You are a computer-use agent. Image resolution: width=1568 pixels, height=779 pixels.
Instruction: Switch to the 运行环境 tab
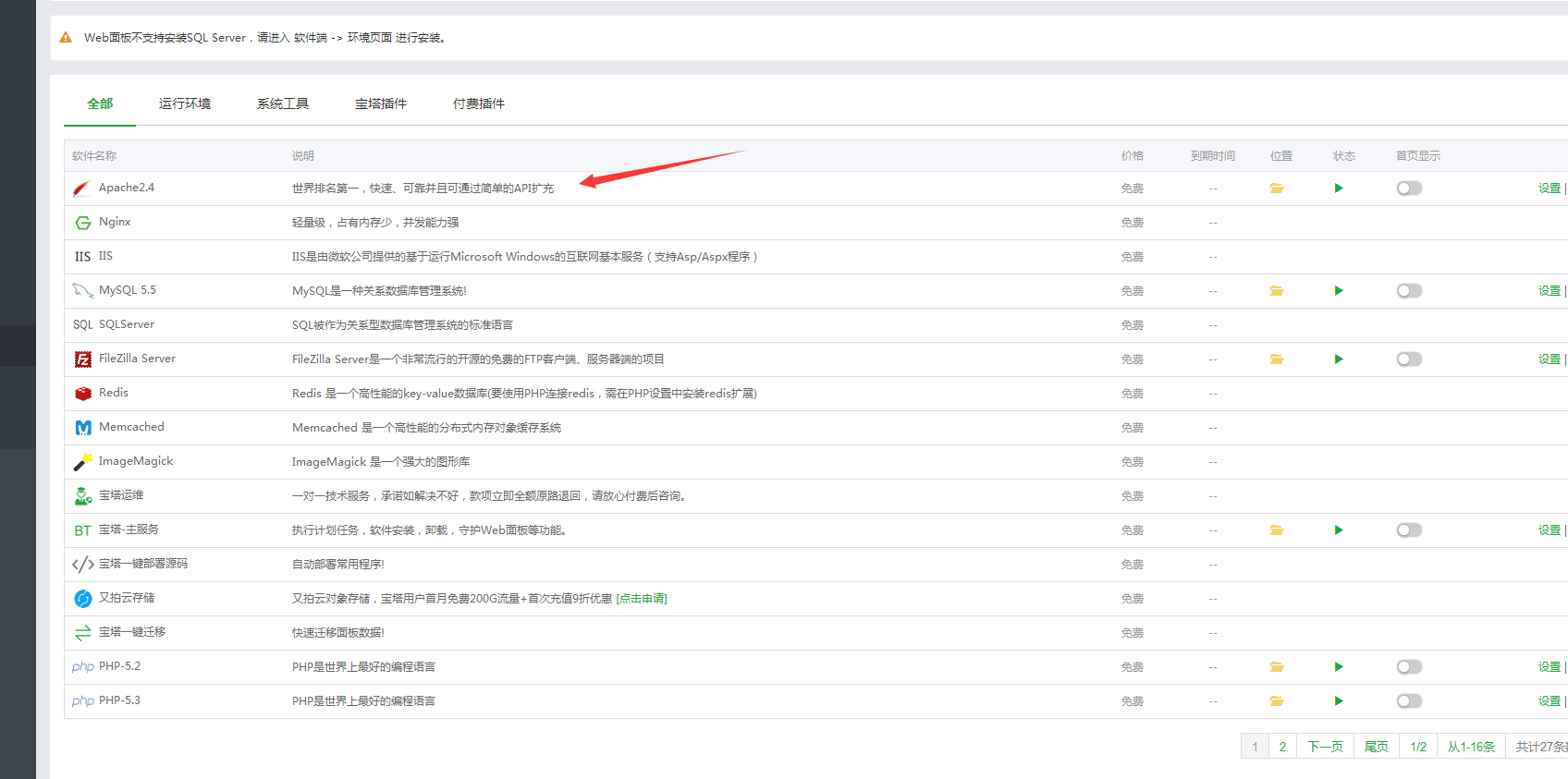185,103
